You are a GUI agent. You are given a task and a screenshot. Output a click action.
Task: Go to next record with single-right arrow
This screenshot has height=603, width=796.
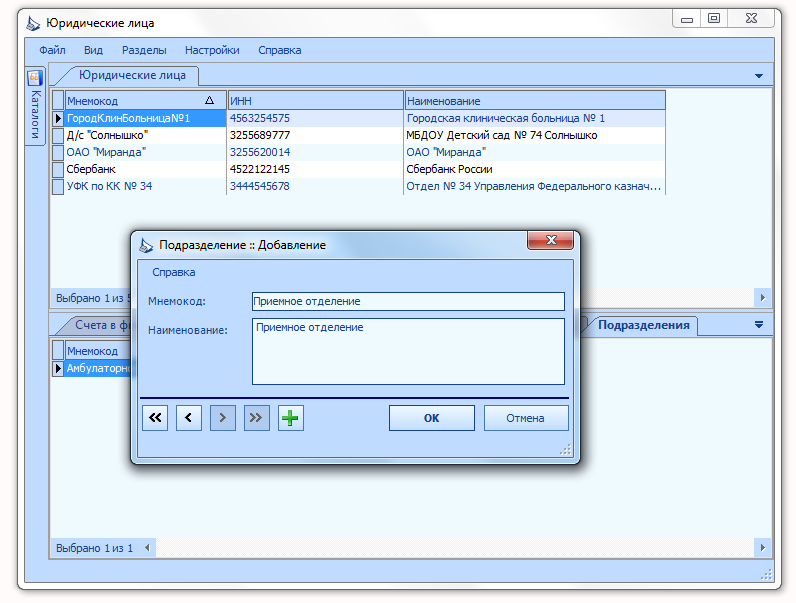point(223,418)
